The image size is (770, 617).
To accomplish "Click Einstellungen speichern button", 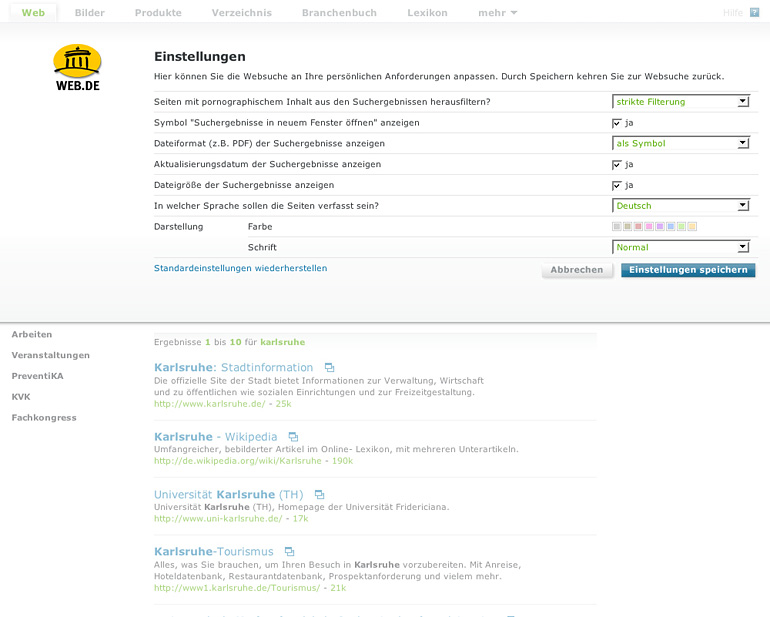I will point(688,270).
